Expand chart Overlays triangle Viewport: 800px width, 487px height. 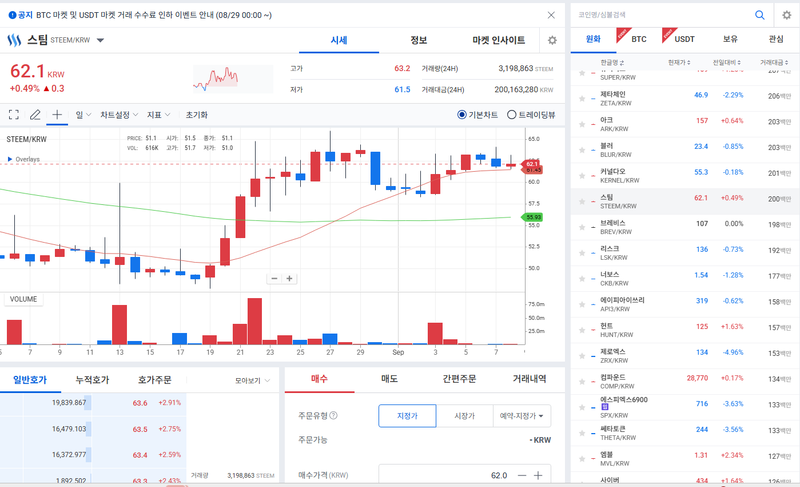10,159
